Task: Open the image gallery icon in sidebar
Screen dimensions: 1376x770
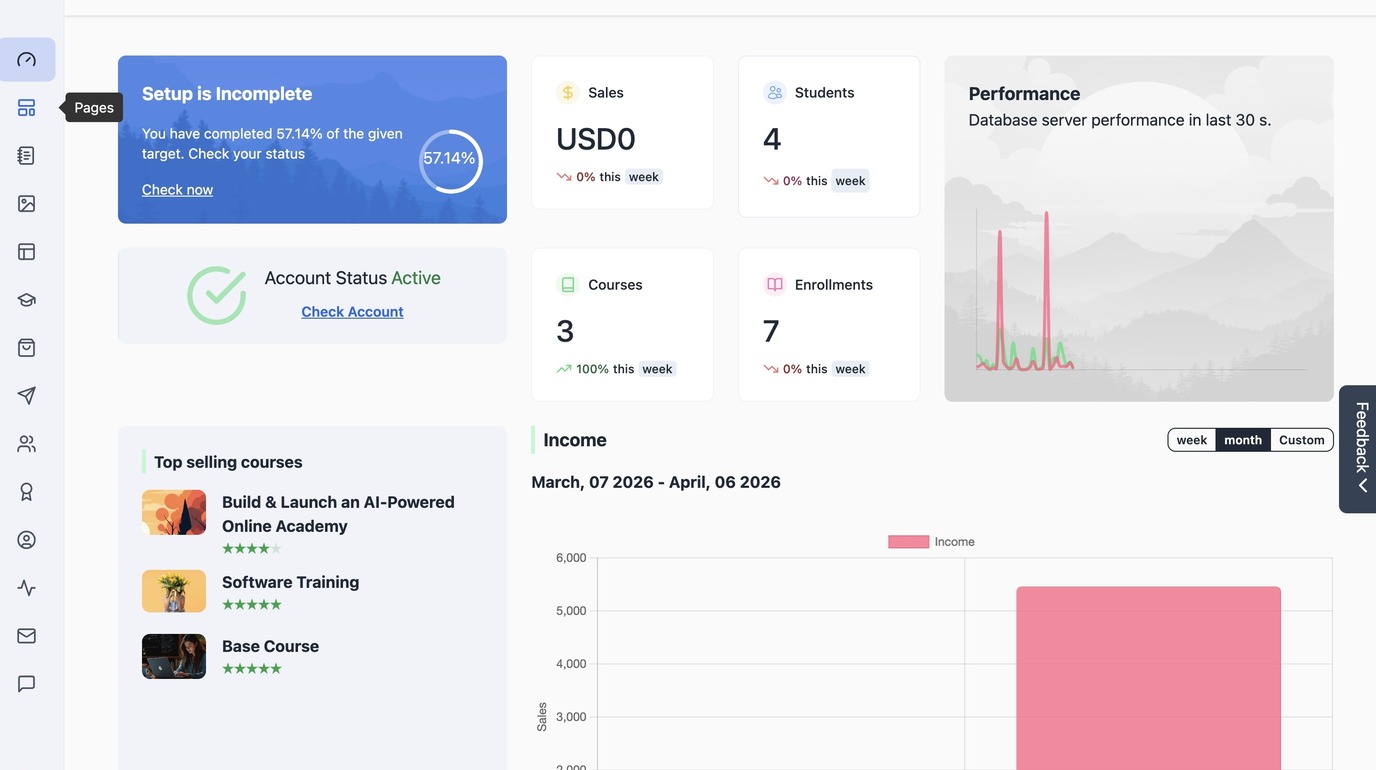Action: pyautogui.click(x=27, y=204)
